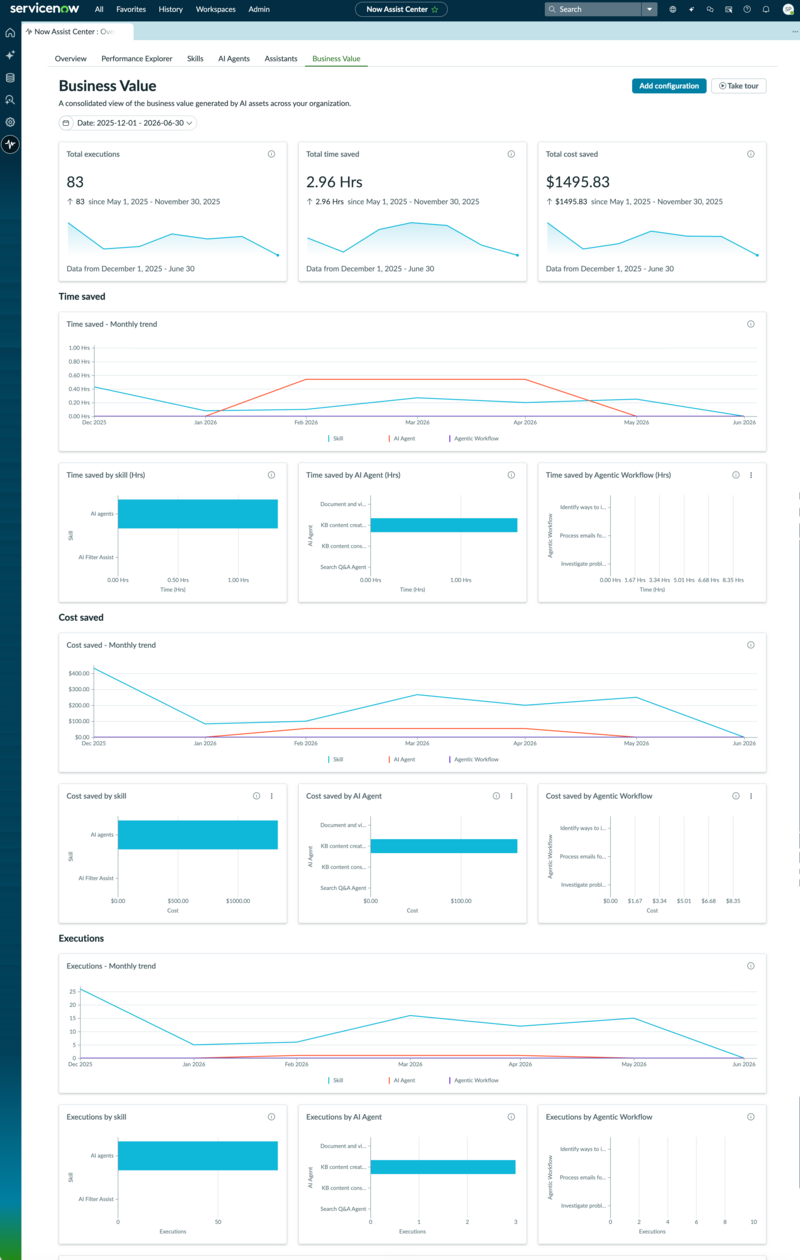The width and height of the screenshot is (800, 1260).
Task: Toggle AI Agent series in Time saved trend legend
Action: click(x=401, y=438)
